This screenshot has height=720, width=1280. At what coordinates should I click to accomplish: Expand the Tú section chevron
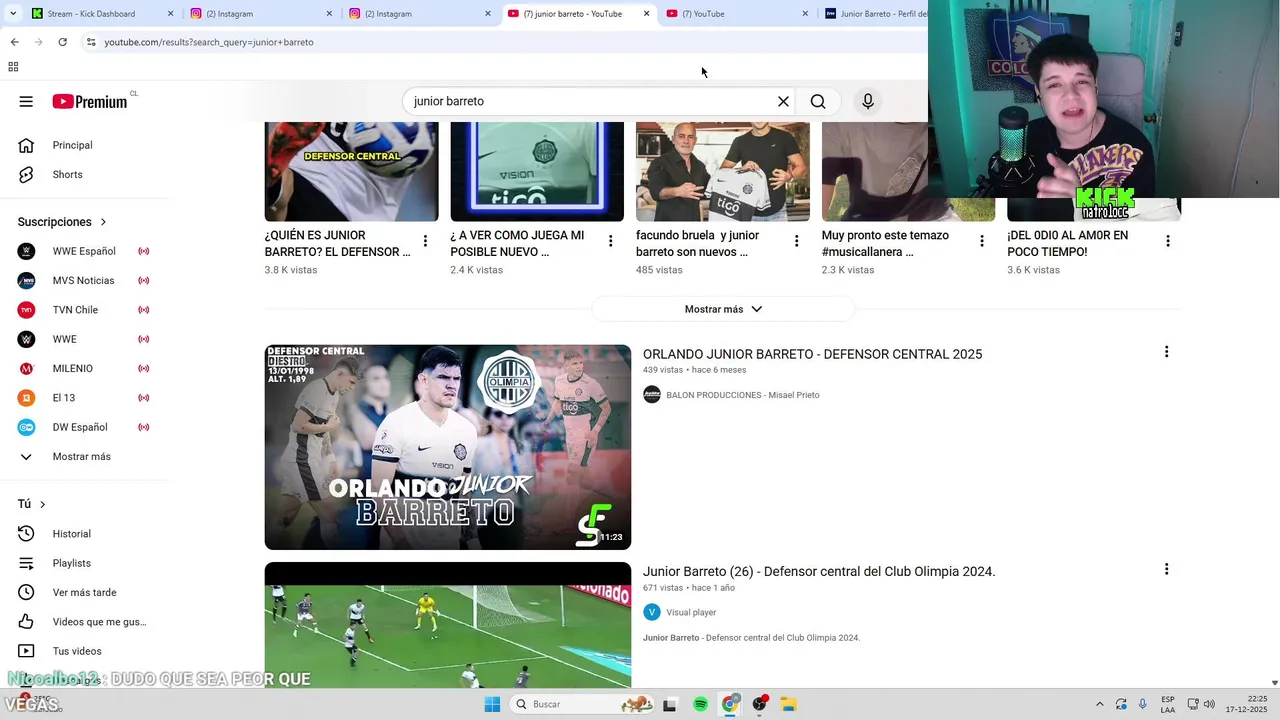coord(42,504)
